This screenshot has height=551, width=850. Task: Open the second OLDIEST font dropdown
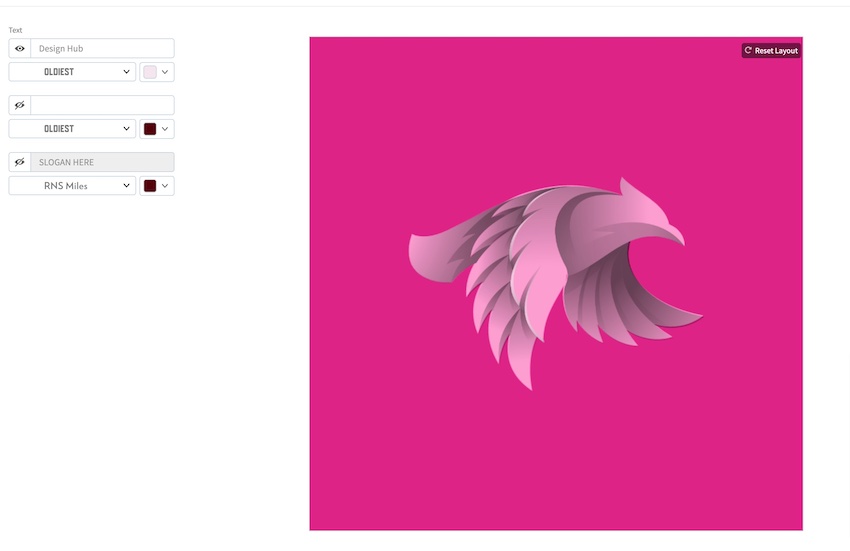coord(72,129)
